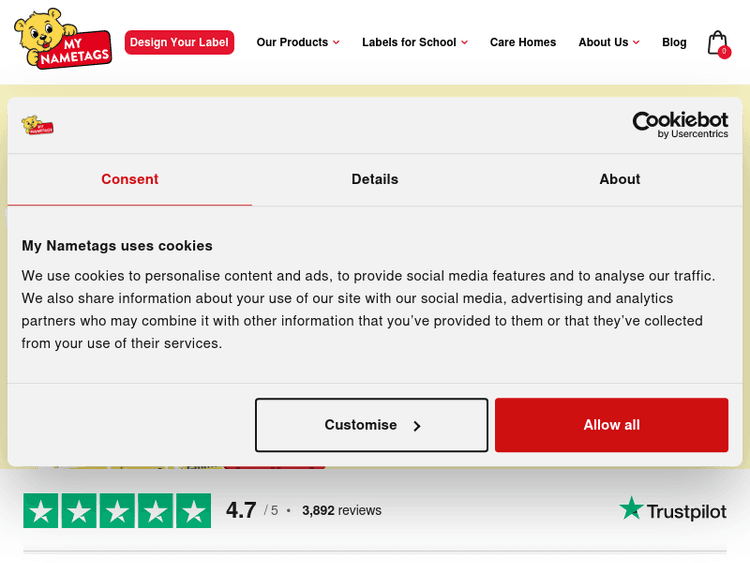Select the Consent tab
This screenshot has height=563, width=750.
[130, 179]
